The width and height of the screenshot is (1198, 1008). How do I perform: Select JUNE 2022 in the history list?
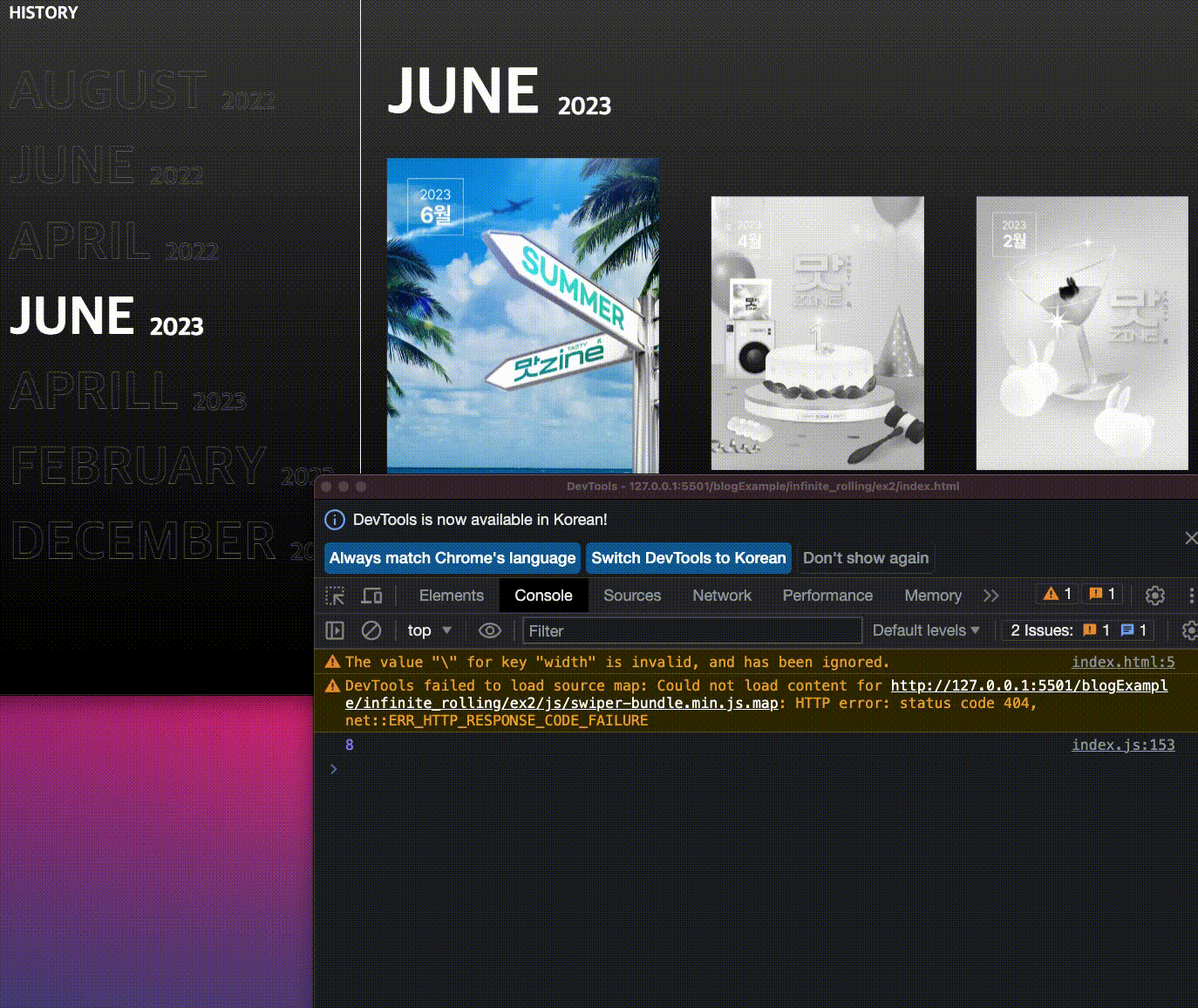106,166
